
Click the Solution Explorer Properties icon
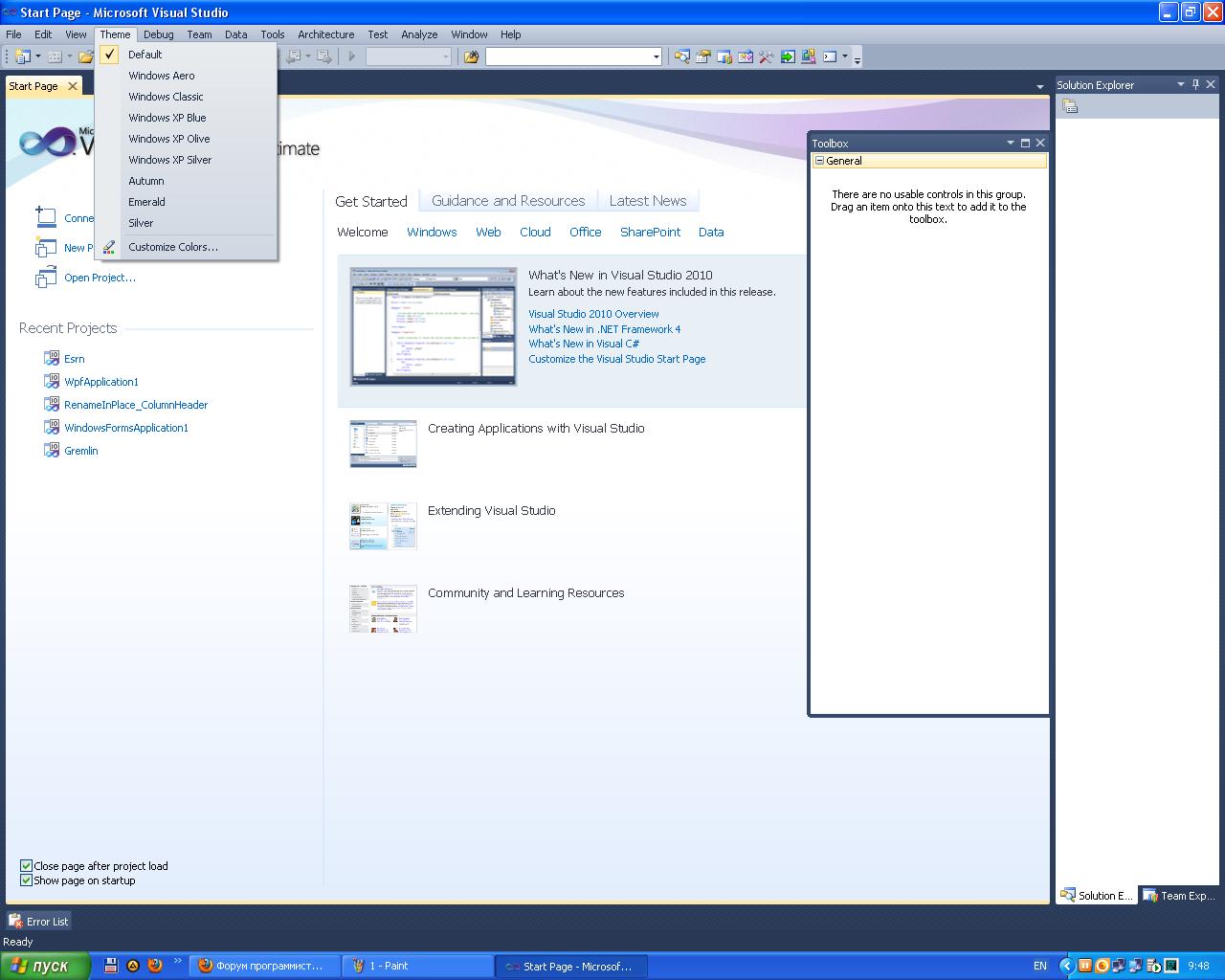click(x=1070, y=106)
